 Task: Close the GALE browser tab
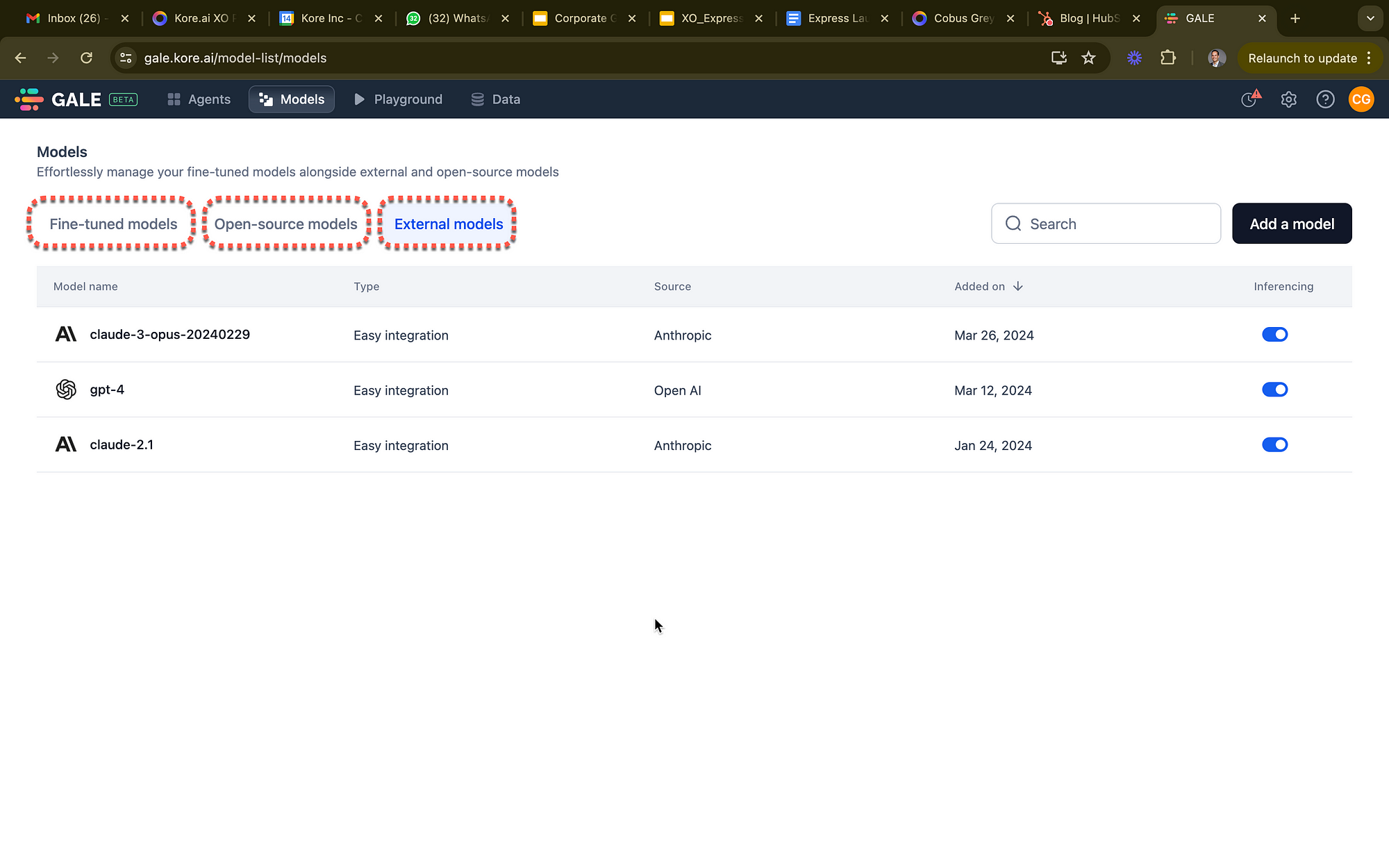[1262, 19]
